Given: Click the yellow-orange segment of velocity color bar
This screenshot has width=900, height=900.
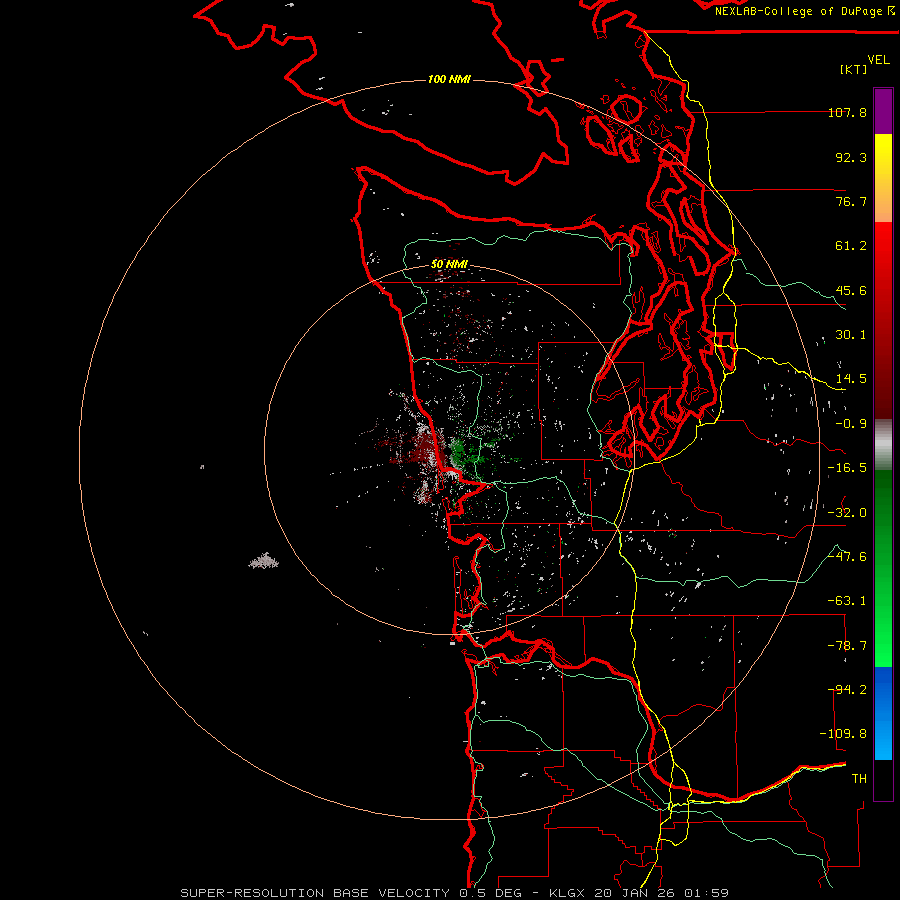Looking at the screenshot, I should coord(883,178).
